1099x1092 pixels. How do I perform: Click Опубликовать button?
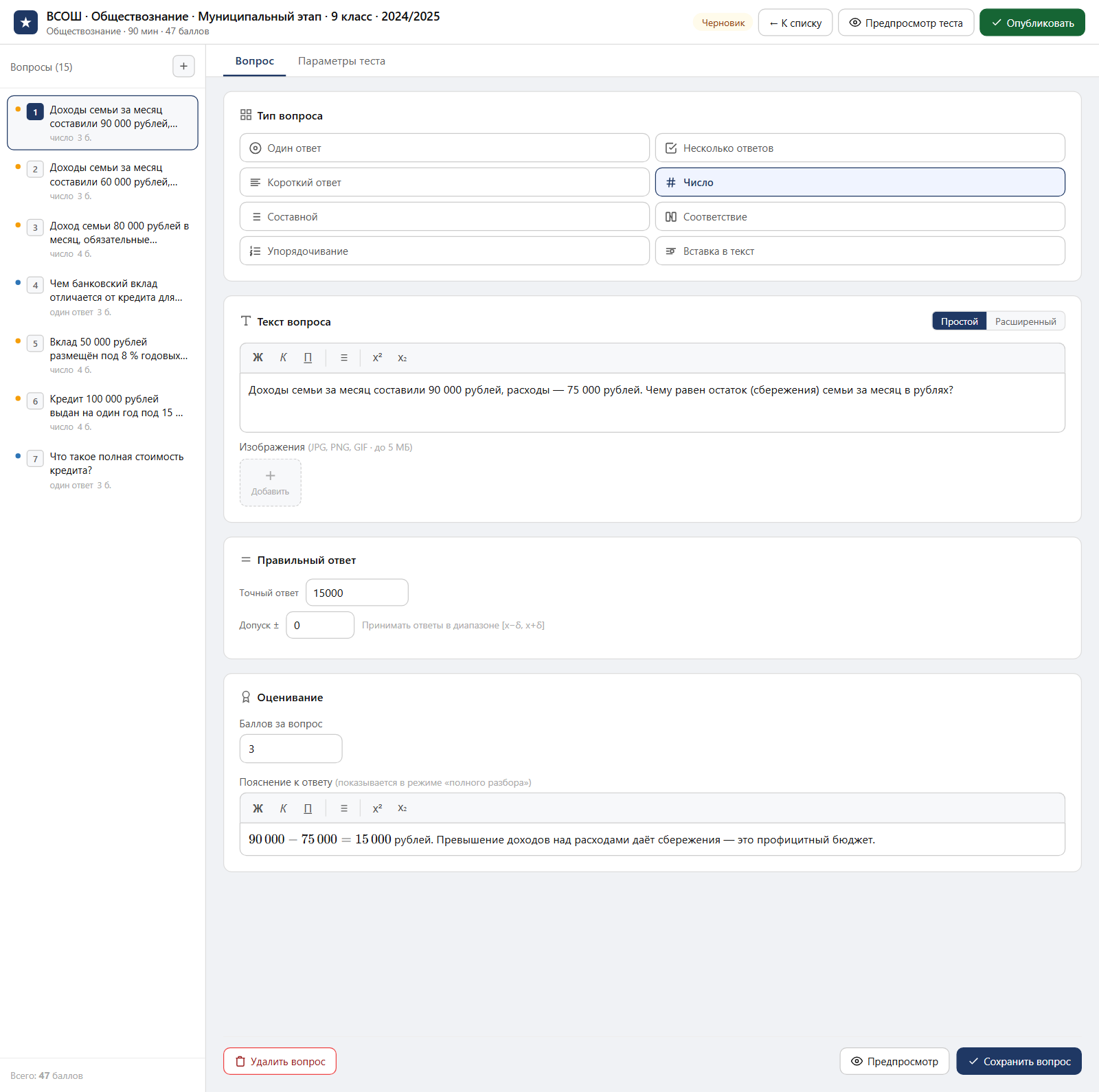pos(1032,23)
